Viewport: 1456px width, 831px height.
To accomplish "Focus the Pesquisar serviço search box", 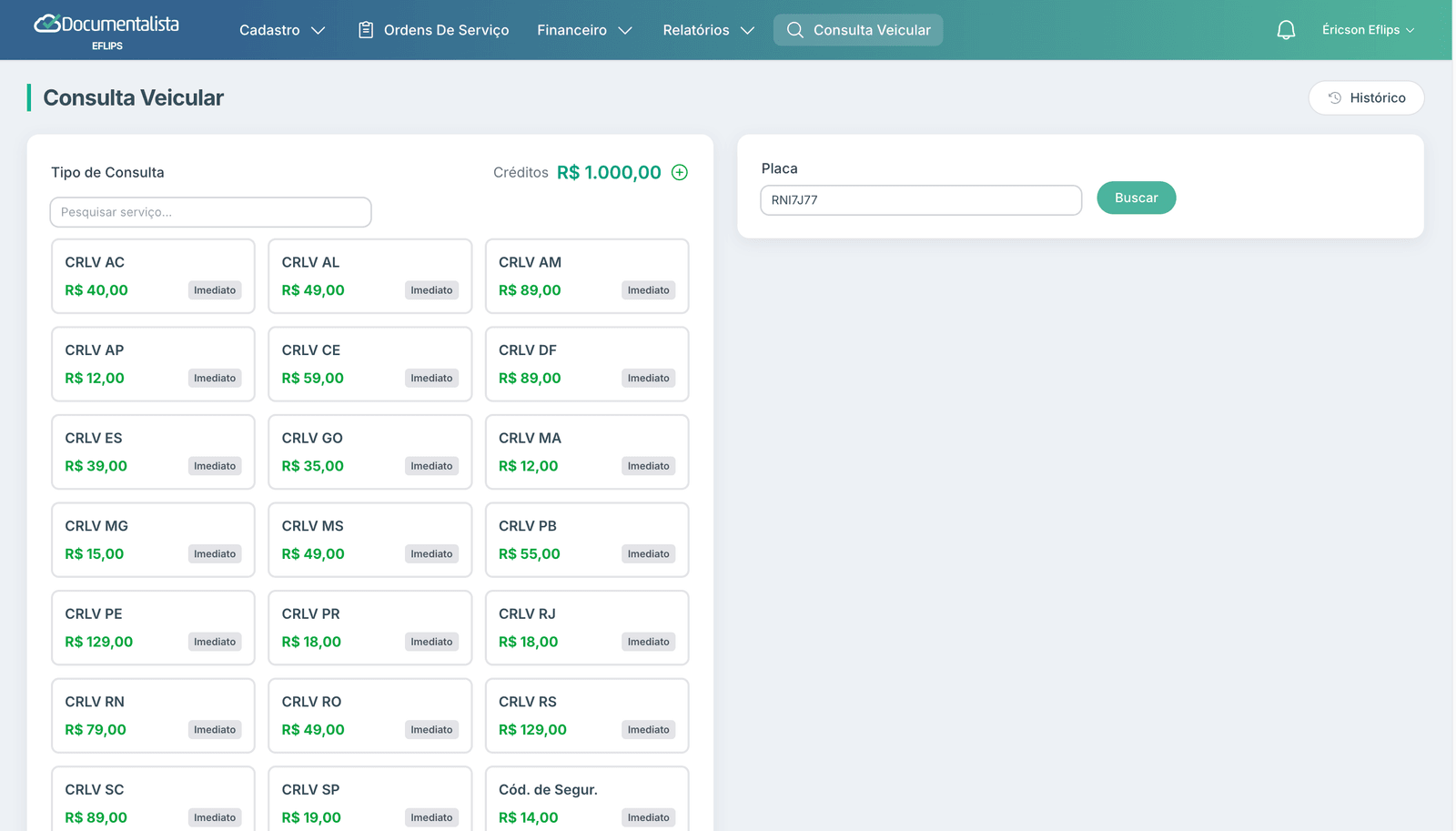I will pos(210,212).
